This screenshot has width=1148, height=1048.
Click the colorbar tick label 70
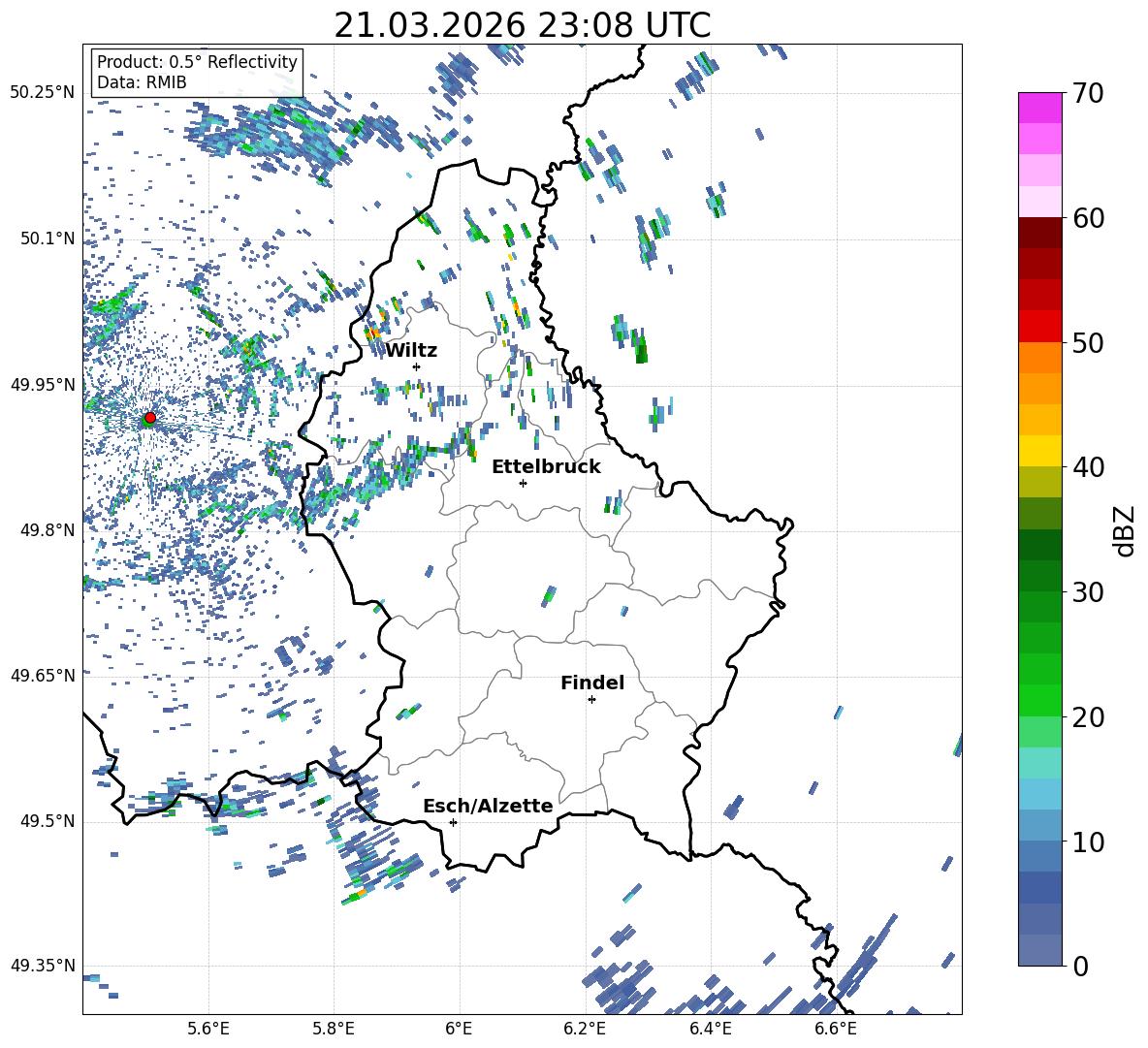coord(1088,94)
